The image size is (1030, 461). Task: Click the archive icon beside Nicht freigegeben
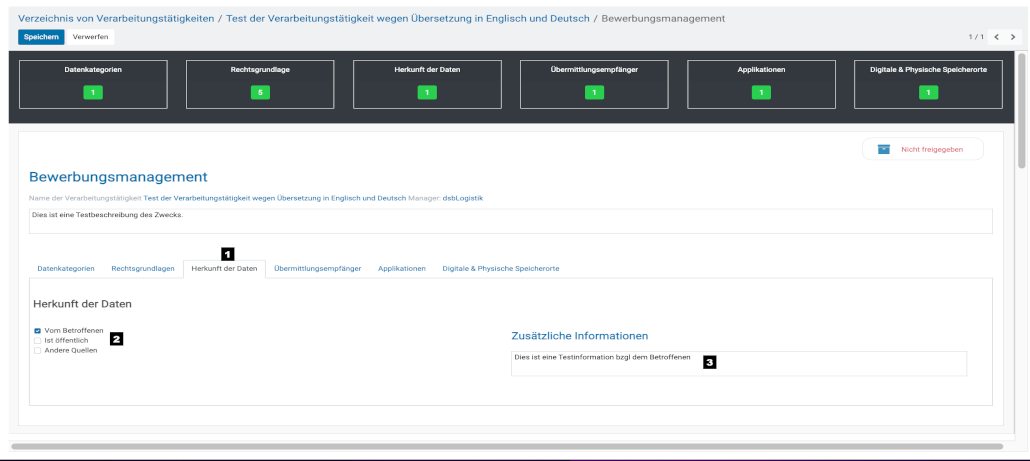[x=883, y=149]
